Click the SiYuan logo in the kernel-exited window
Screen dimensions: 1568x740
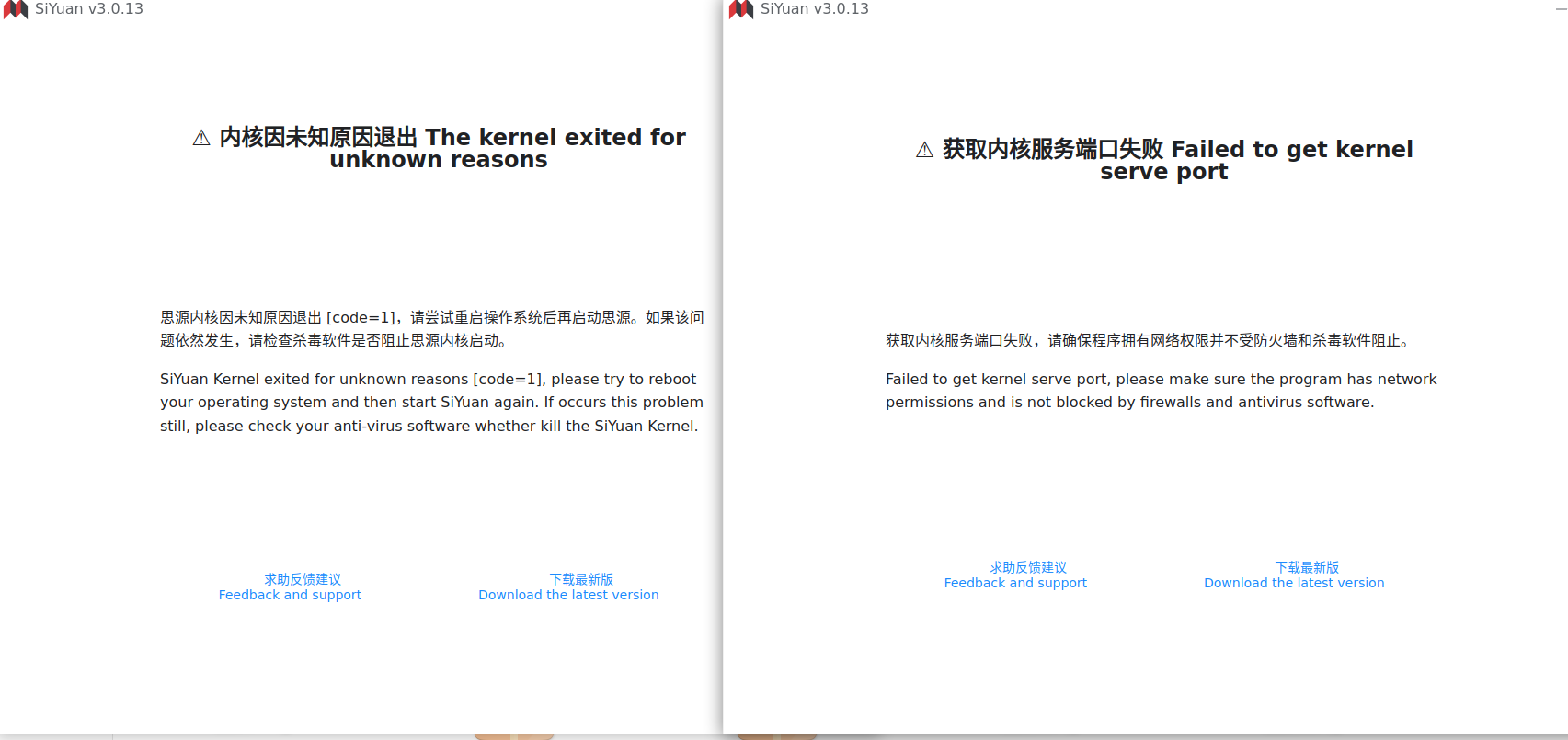[16, 9]
